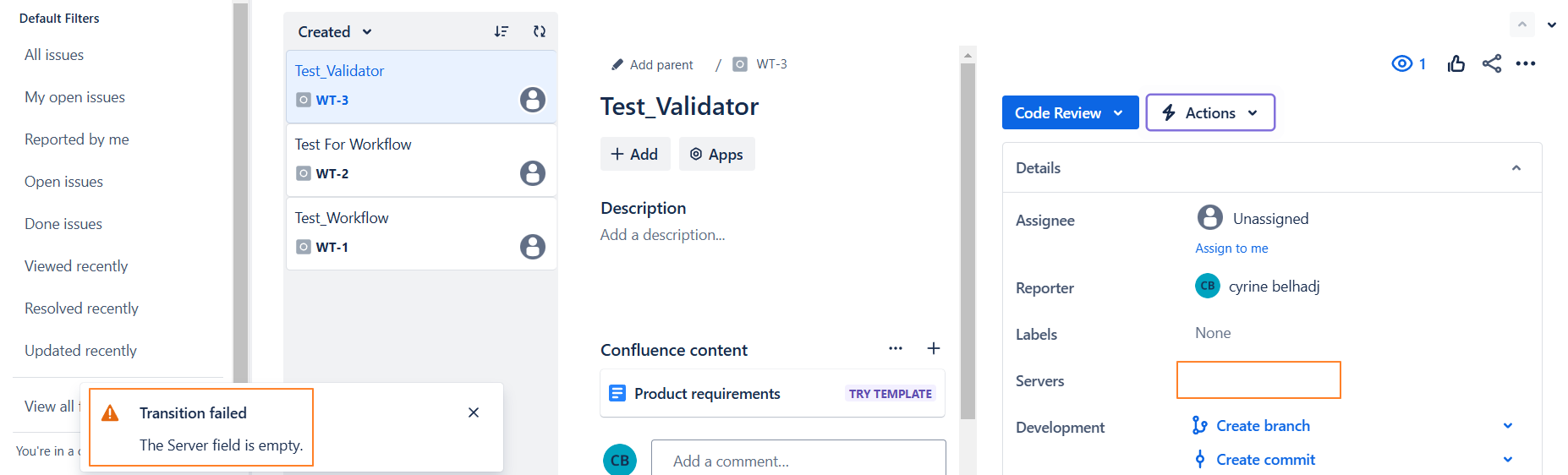Click the thumbs up vote icon
1568x475 pixels.
pyautogui.click(x=1456, y=63)
